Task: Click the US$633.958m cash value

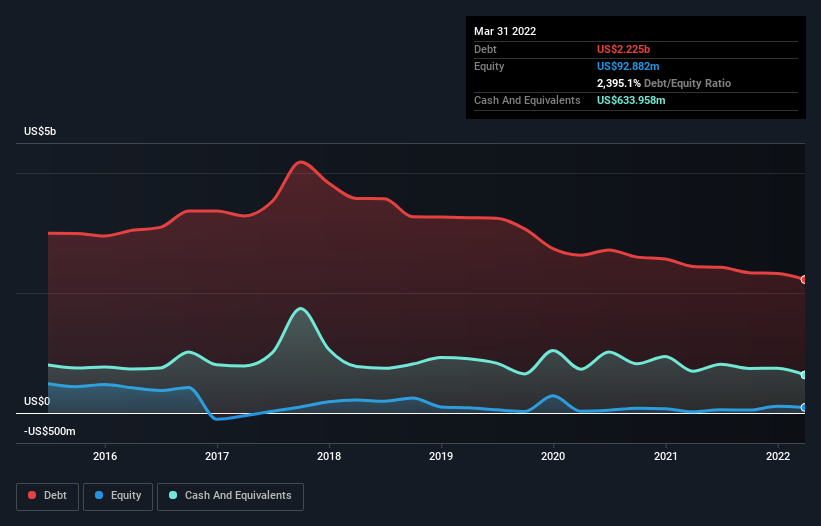Action: point(631,100)
